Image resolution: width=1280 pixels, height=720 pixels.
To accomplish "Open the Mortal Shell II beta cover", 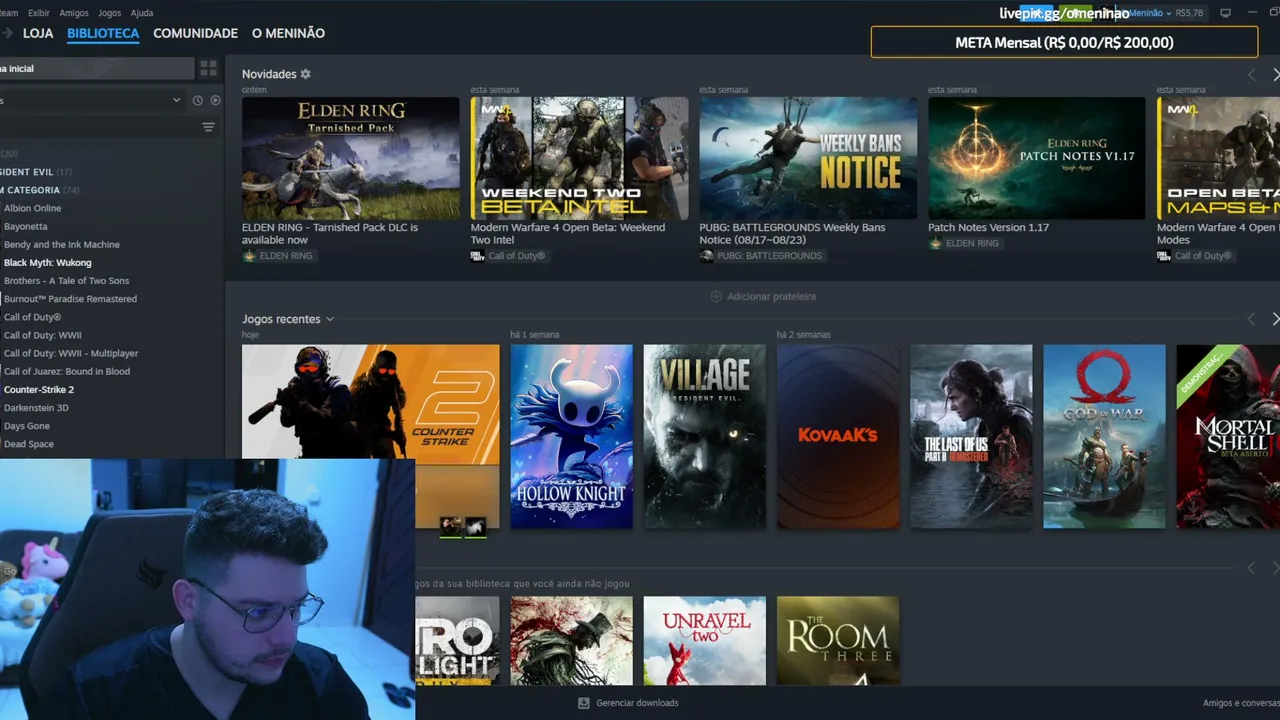I will pos(1228,437).
